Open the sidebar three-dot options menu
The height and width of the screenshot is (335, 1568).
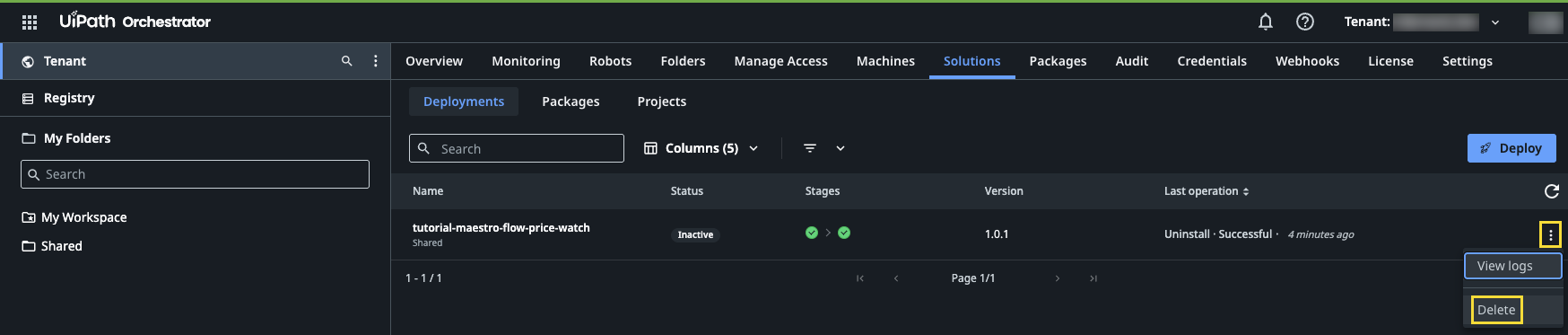coord(375,61)
